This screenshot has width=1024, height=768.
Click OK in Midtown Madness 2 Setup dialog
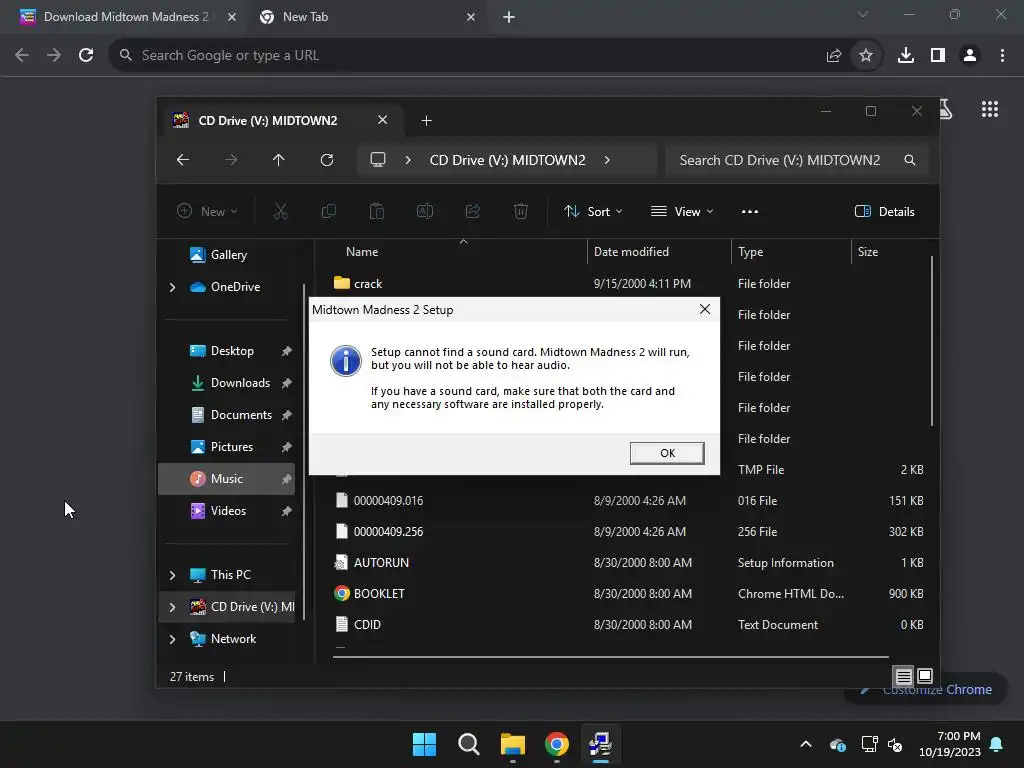point(667,453)
